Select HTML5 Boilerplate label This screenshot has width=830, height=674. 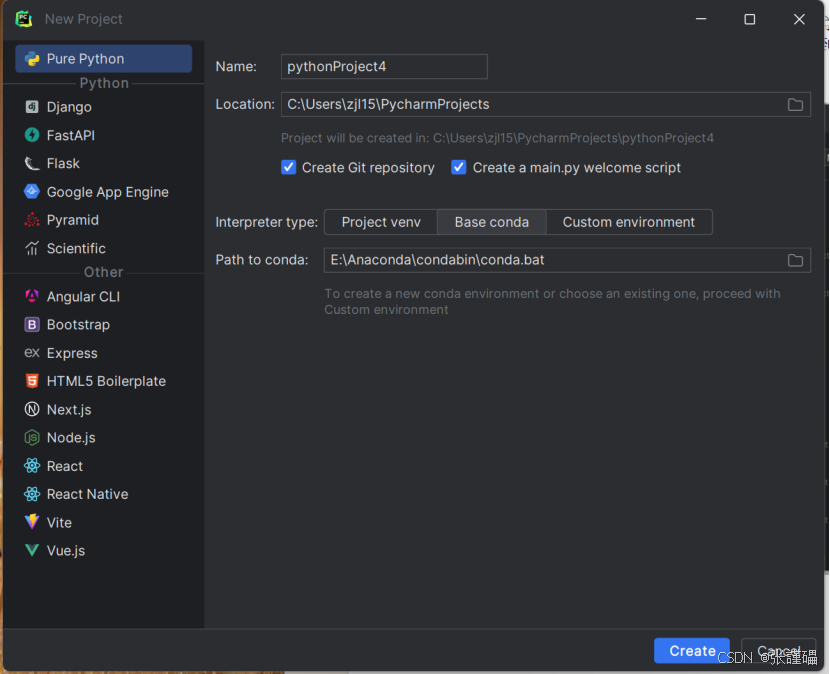106,381
